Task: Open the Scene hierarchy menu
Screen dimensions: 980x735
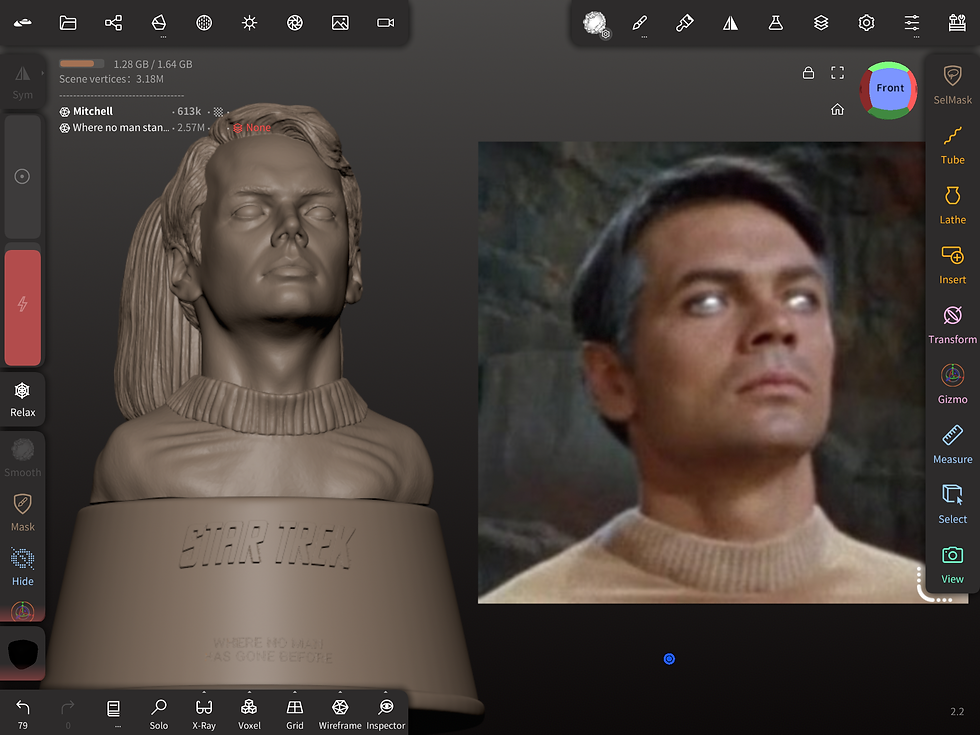Action: 113,23
